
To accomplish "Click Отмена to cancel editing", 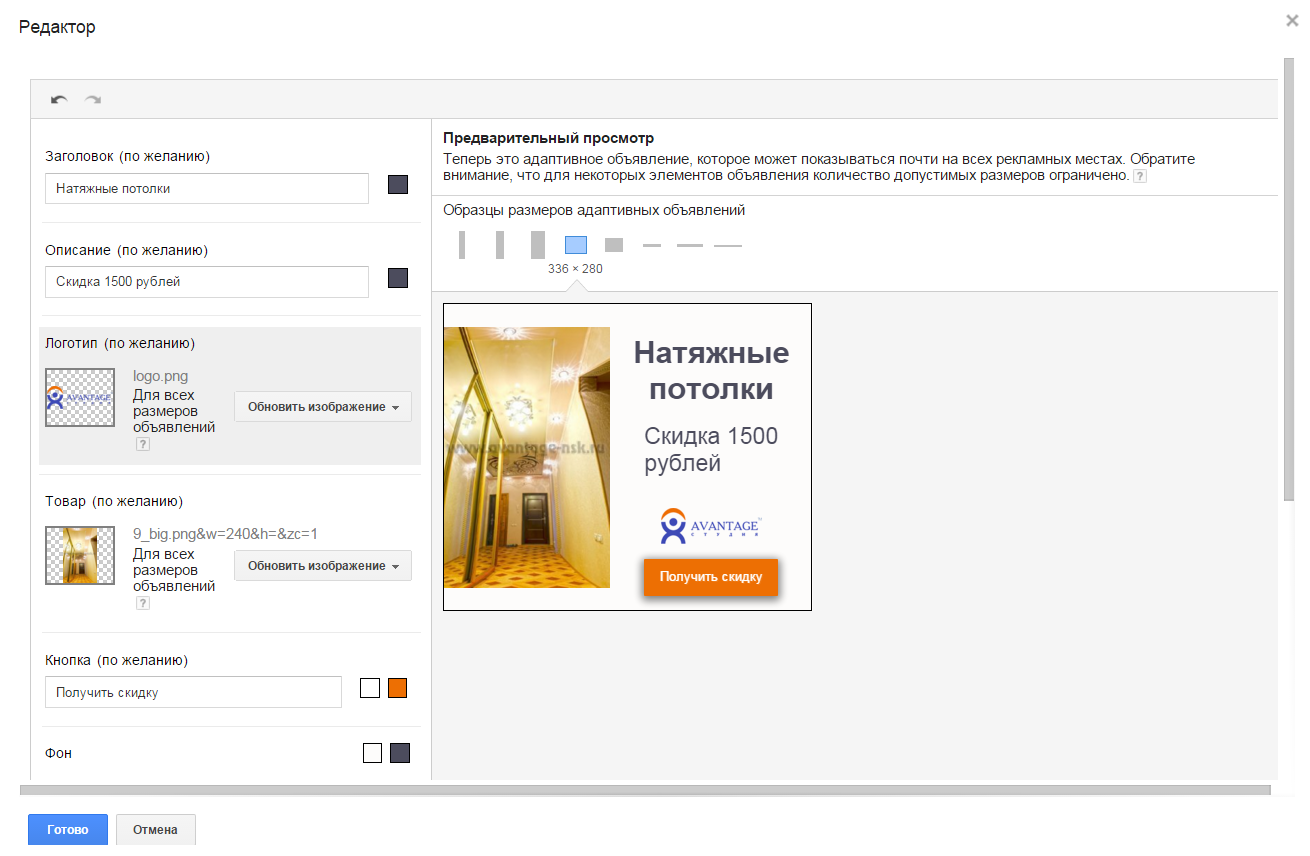I will 155,829.
